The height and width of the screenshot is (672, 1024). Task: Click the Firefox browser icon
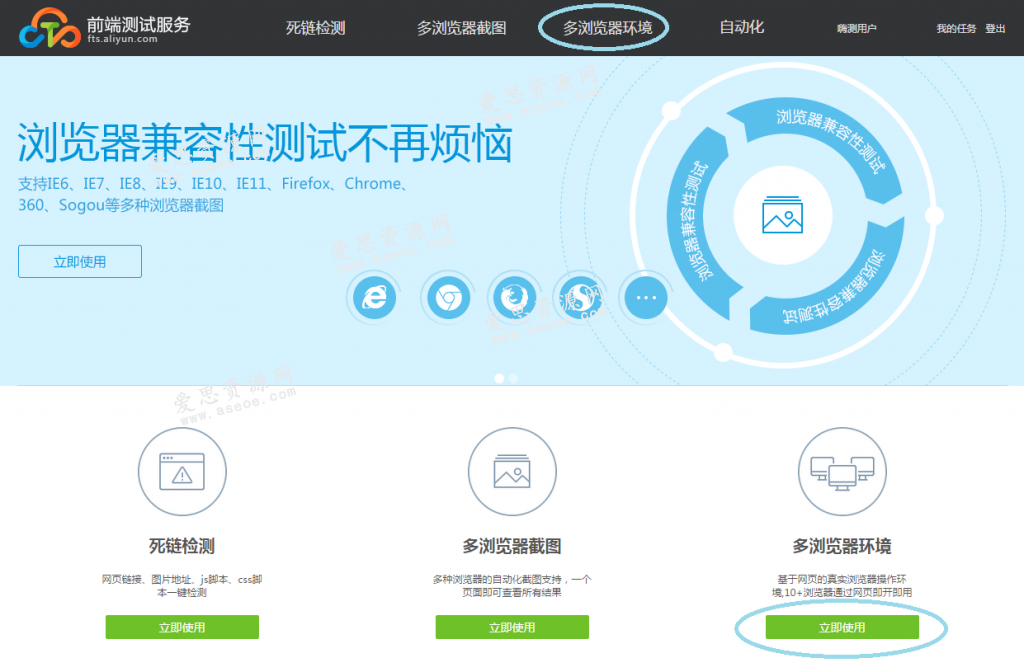[x=513, y=297]
